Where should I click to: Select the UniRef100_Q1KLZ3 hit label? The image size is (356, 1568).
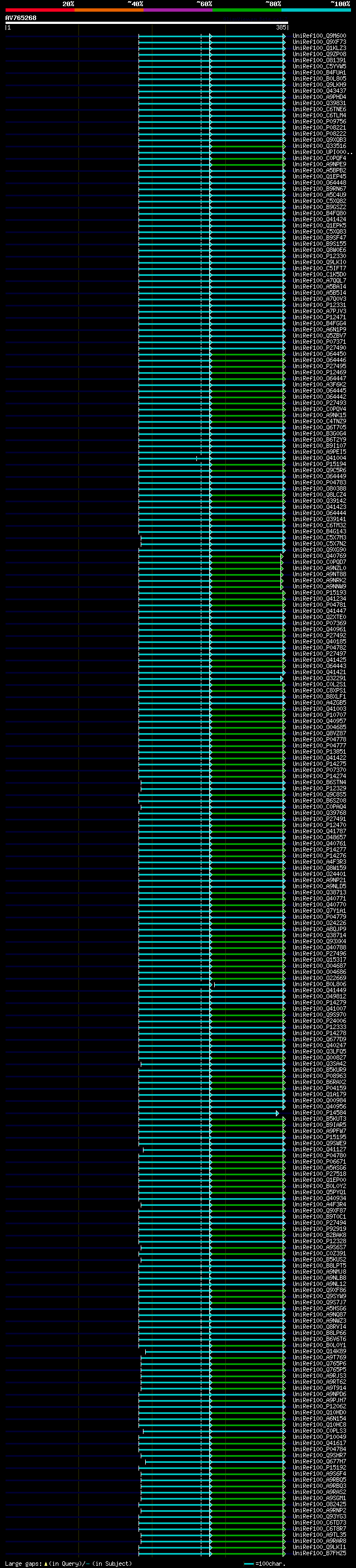319,48
